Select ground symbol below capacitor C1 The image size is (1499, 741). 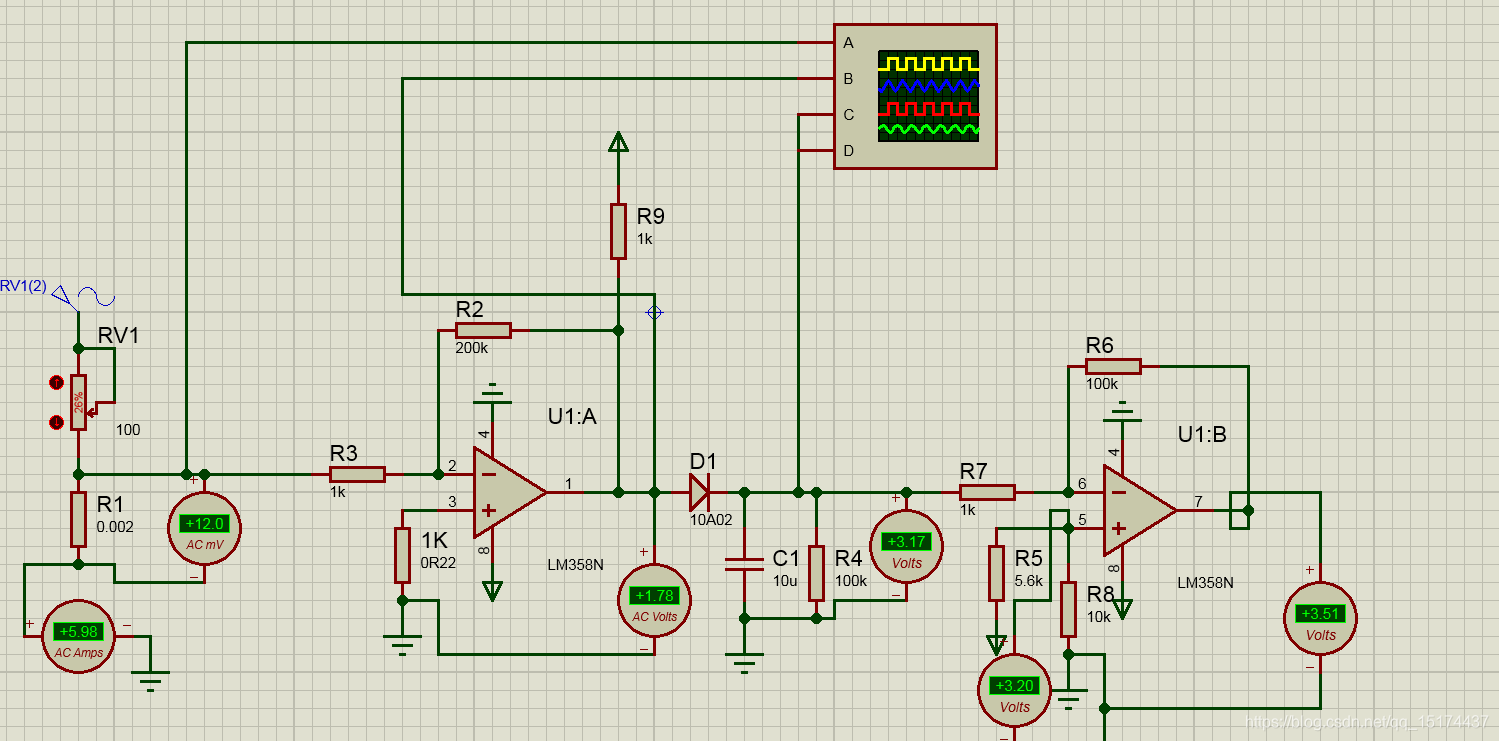tap(744, 664)
